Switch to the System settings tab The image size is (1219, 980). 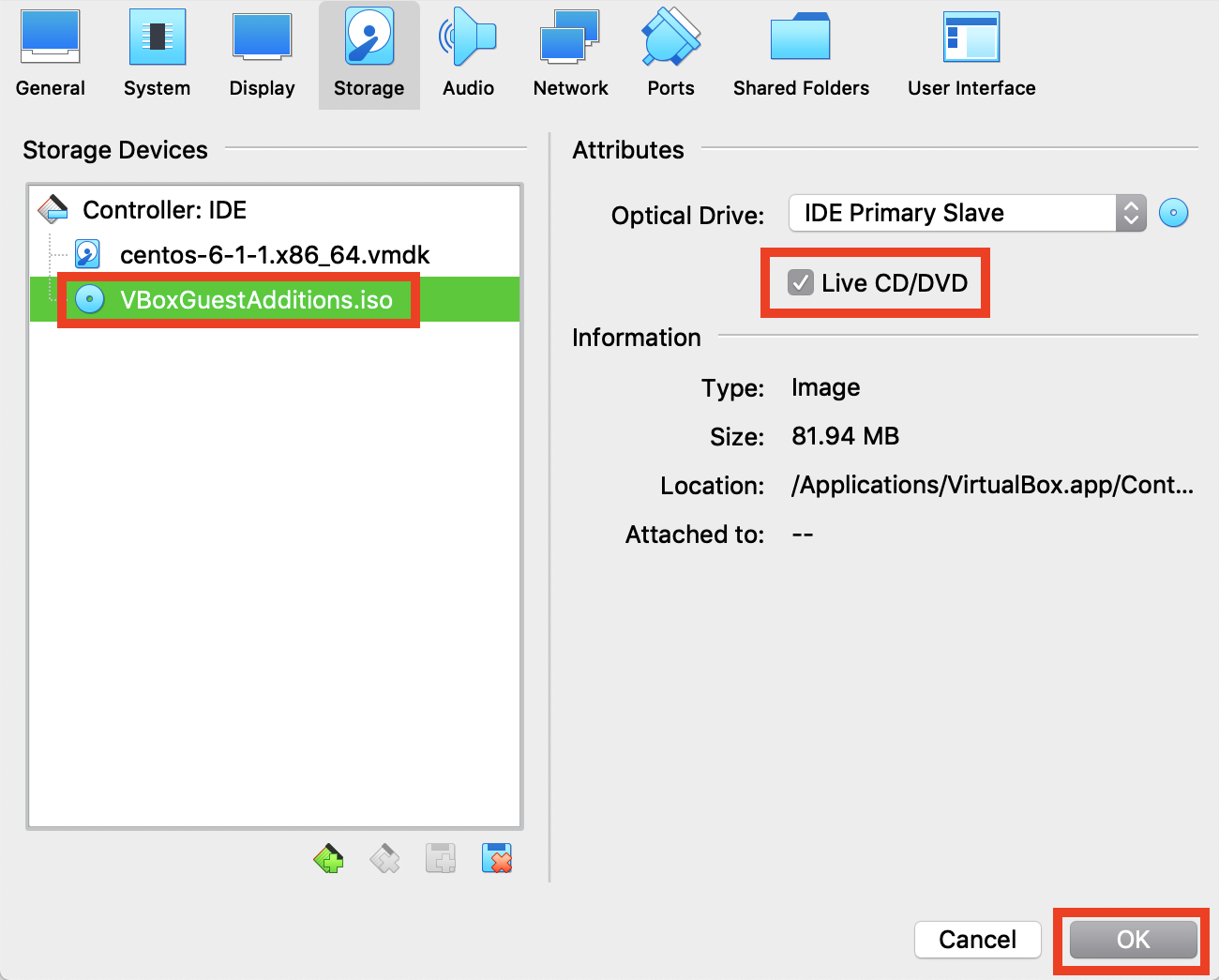point(157,54)
